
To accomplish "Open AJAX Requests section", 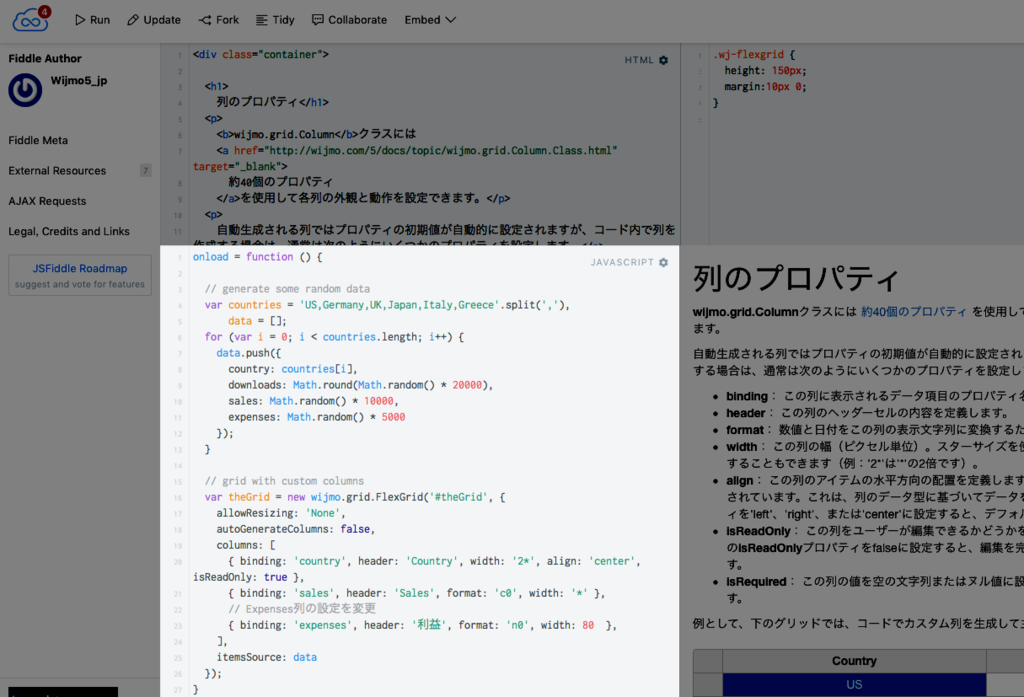I will 47,201.
